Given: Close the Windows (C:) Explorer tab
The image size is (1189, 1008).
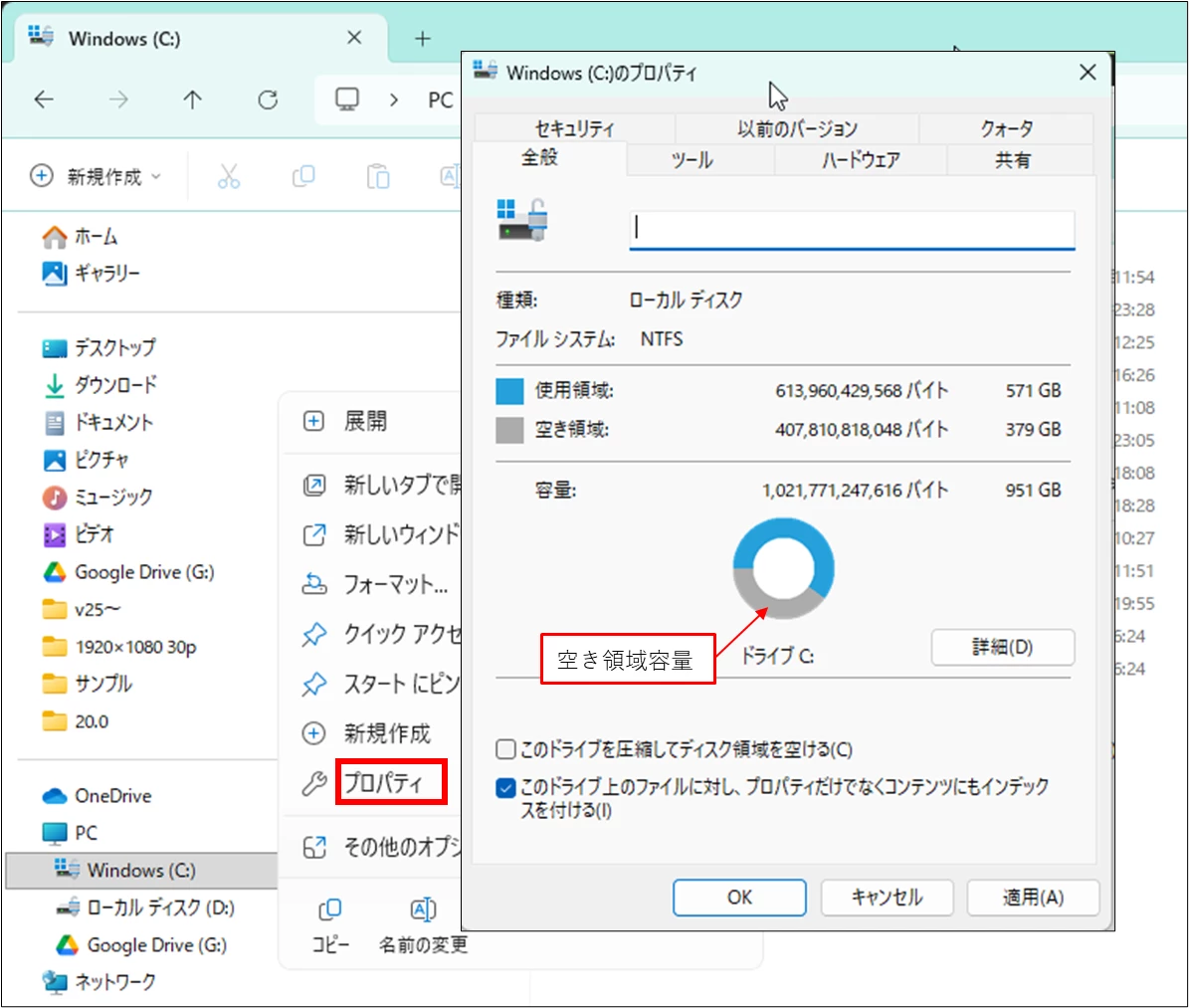Looking at the screenshot, I should [x=354, y=37].
